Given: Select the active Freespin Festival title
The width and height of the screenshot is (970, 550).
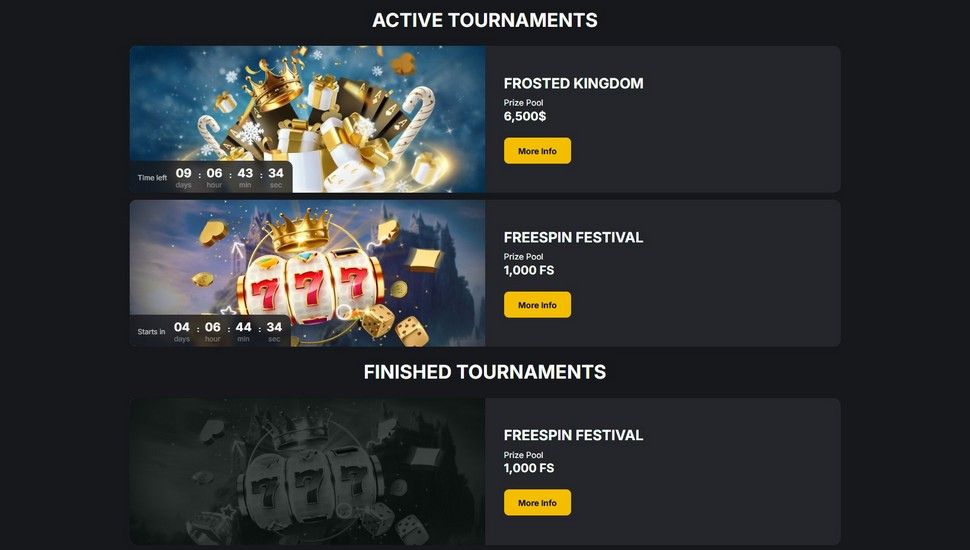Looking at the screenshot, I should click(573, 238).
